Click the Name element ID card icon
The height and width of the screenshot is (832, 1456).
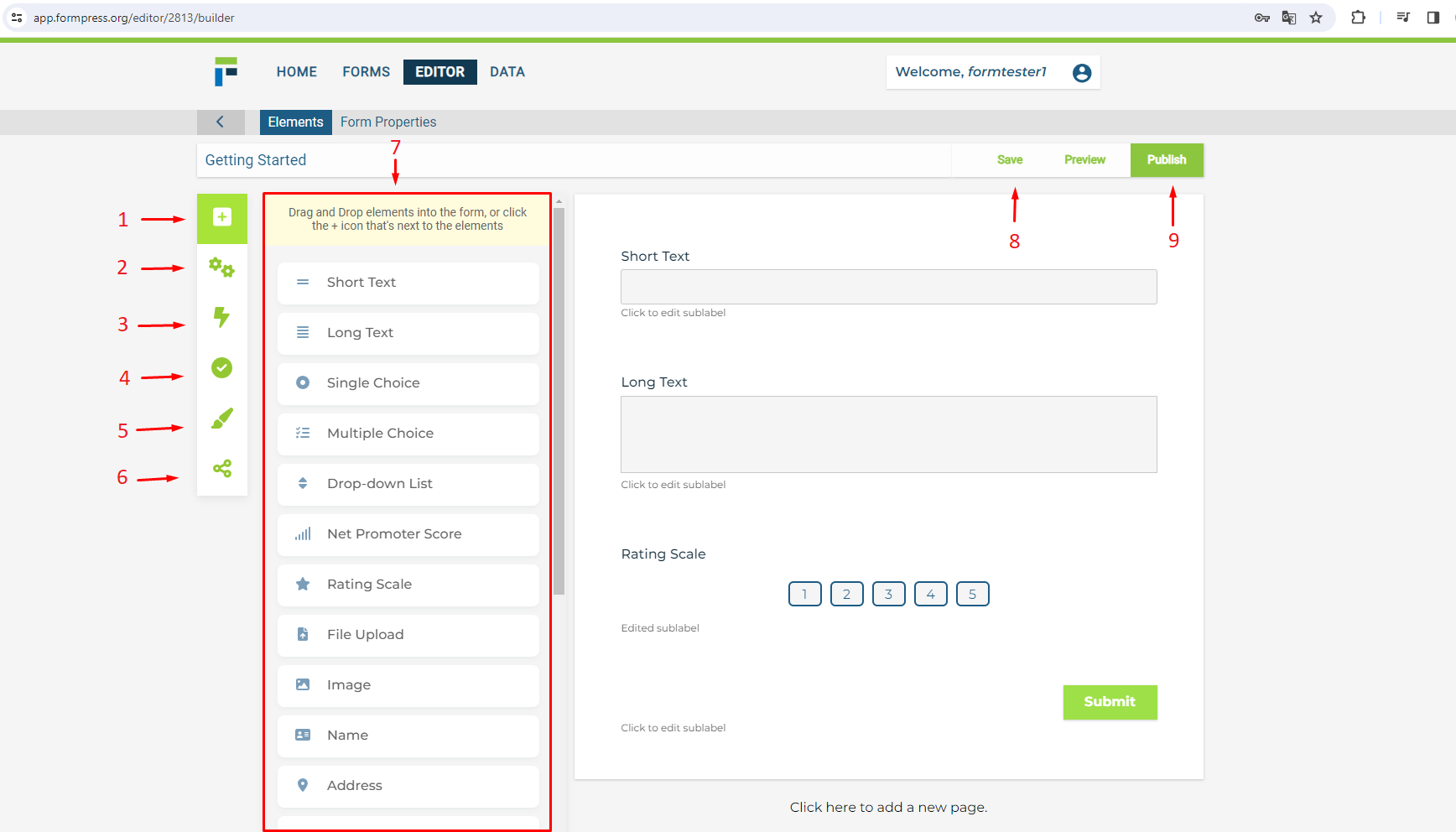click(x=303, y=735)
